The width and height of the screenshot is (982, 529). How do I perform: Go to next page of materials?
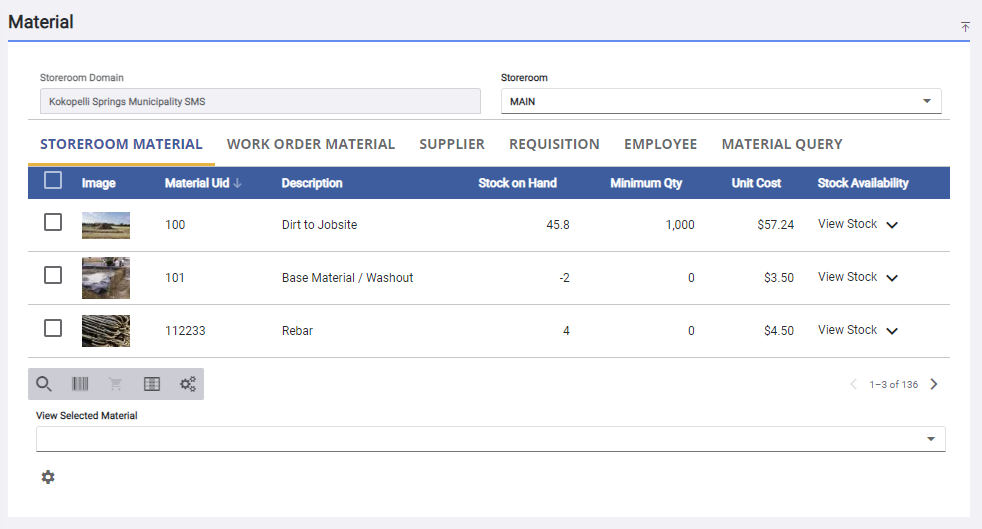click(934, 384)
